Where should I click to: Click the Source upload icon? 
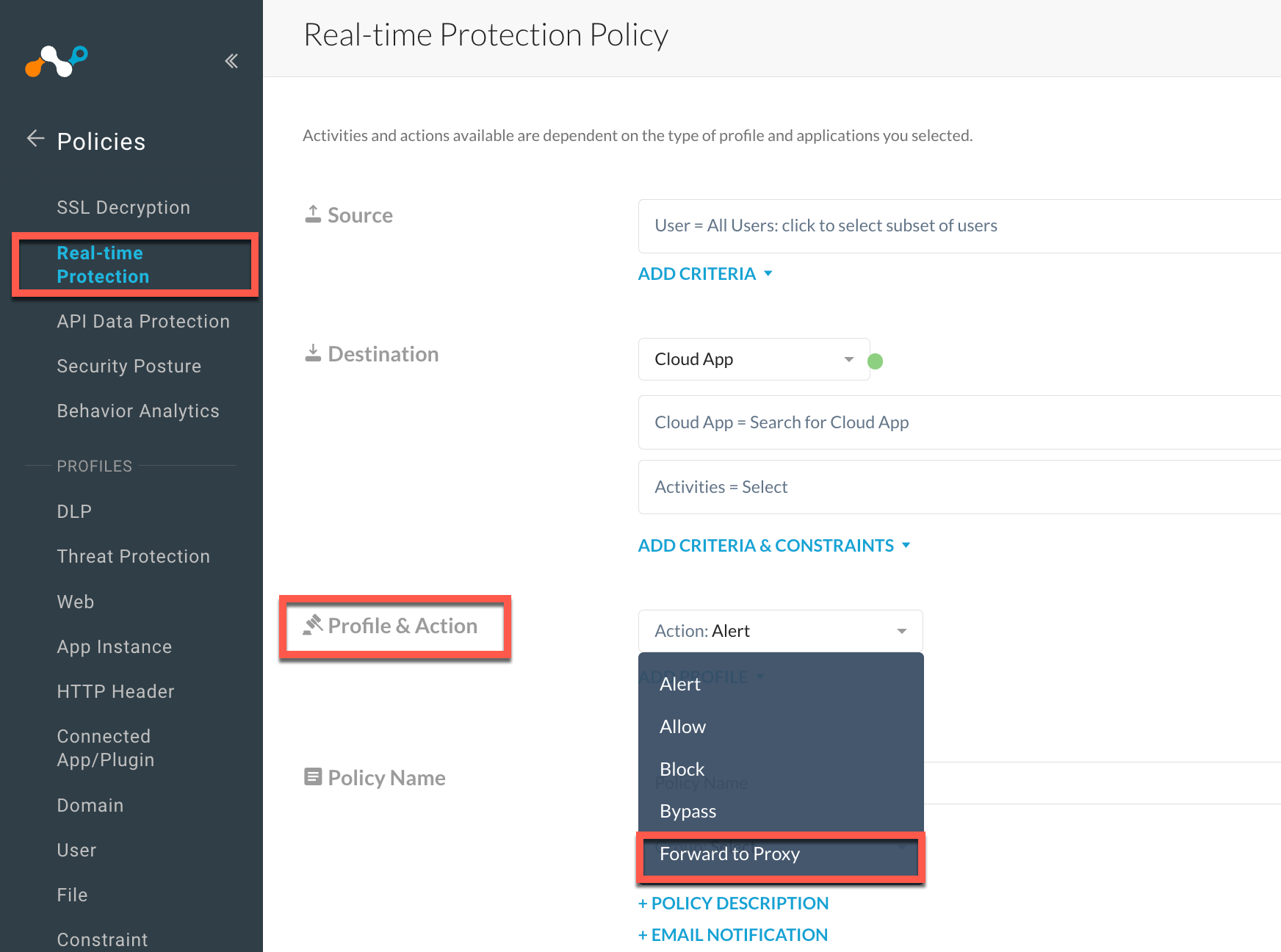click(312, 213)
